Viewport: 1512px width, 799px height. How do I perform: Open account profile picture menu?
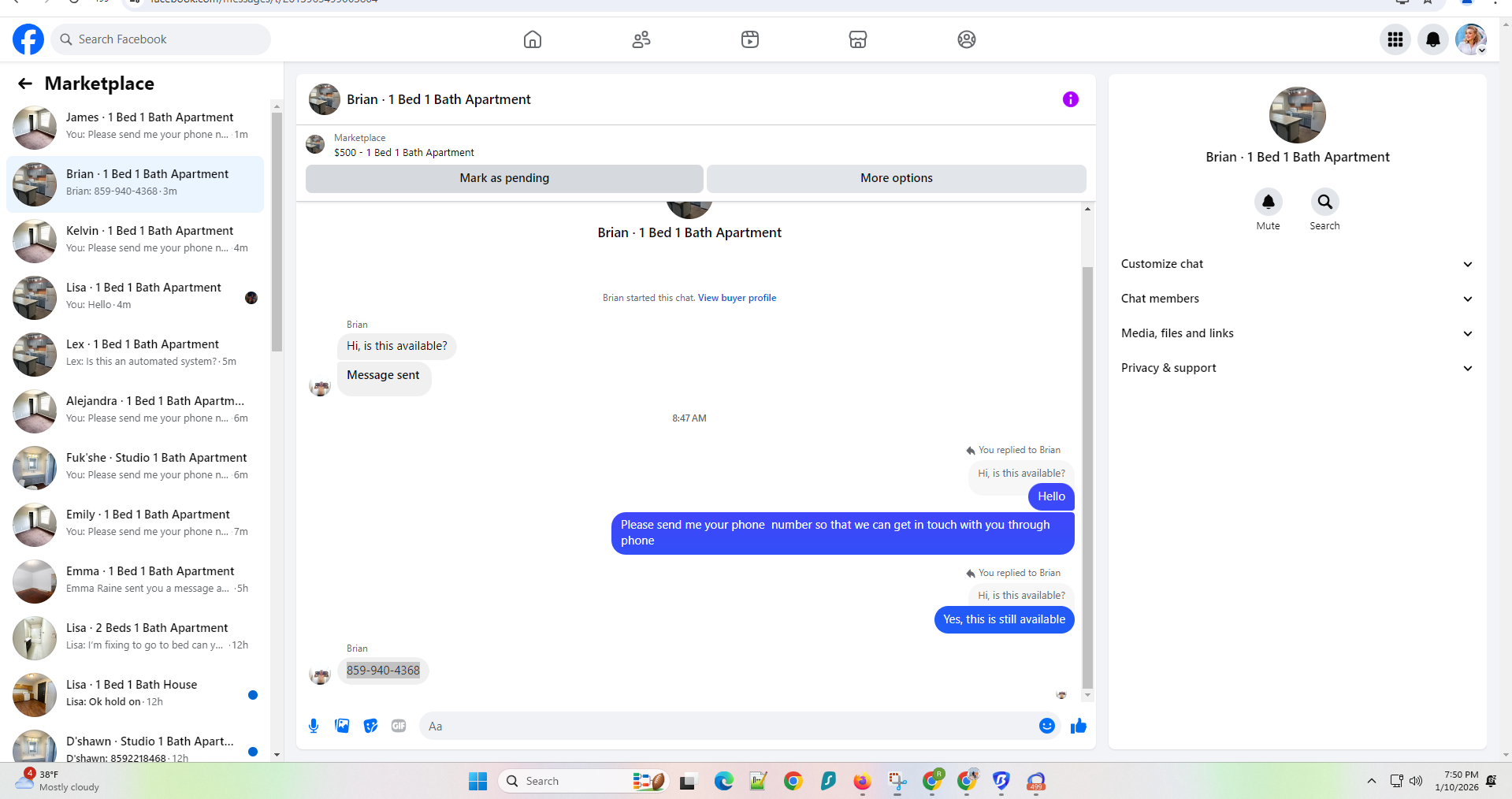[x=1471, y=39]
